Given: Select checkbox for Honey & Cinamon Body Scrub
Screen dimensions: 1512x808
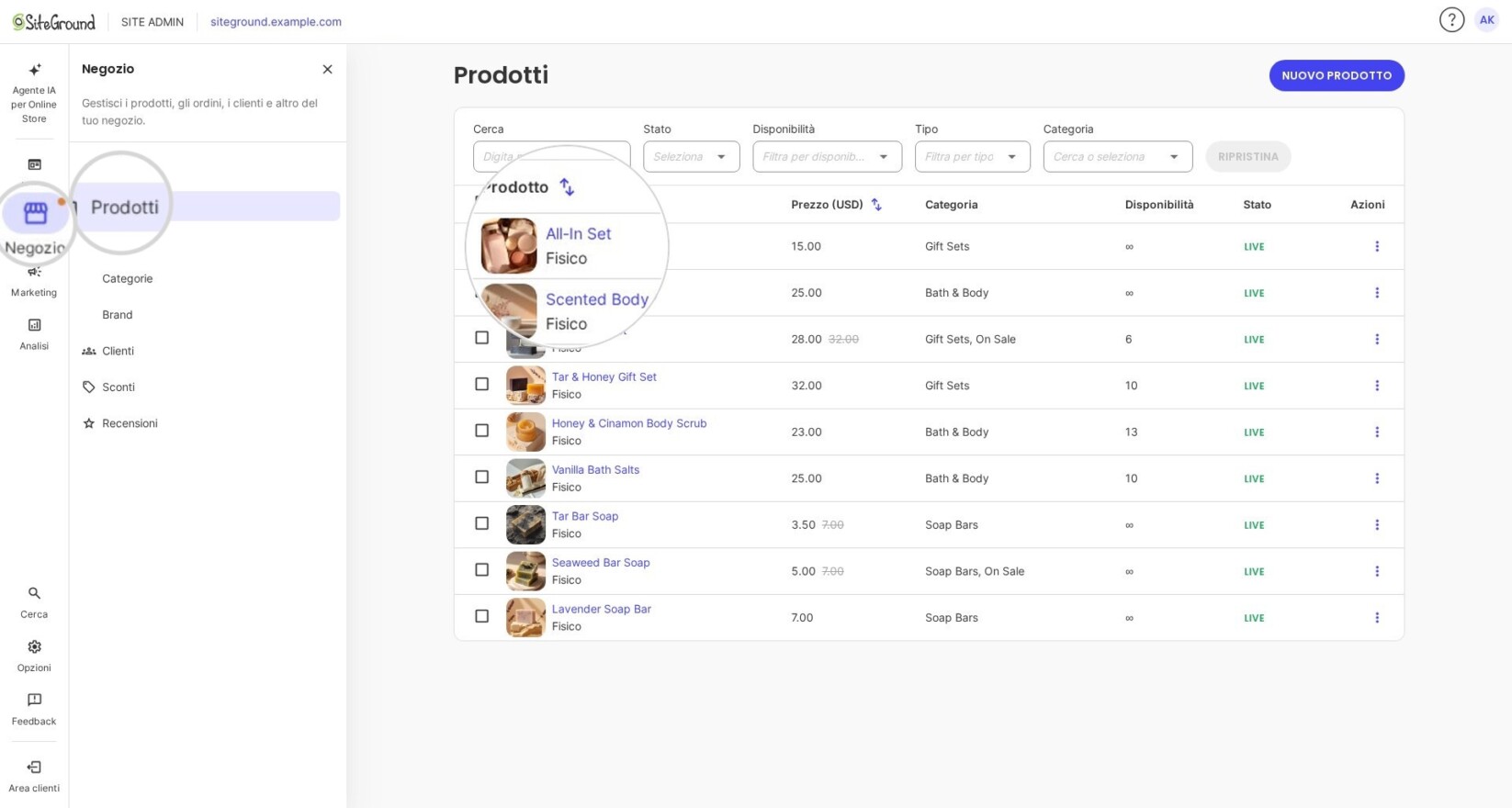Looking at the screenshot, I should coord(481,431).
